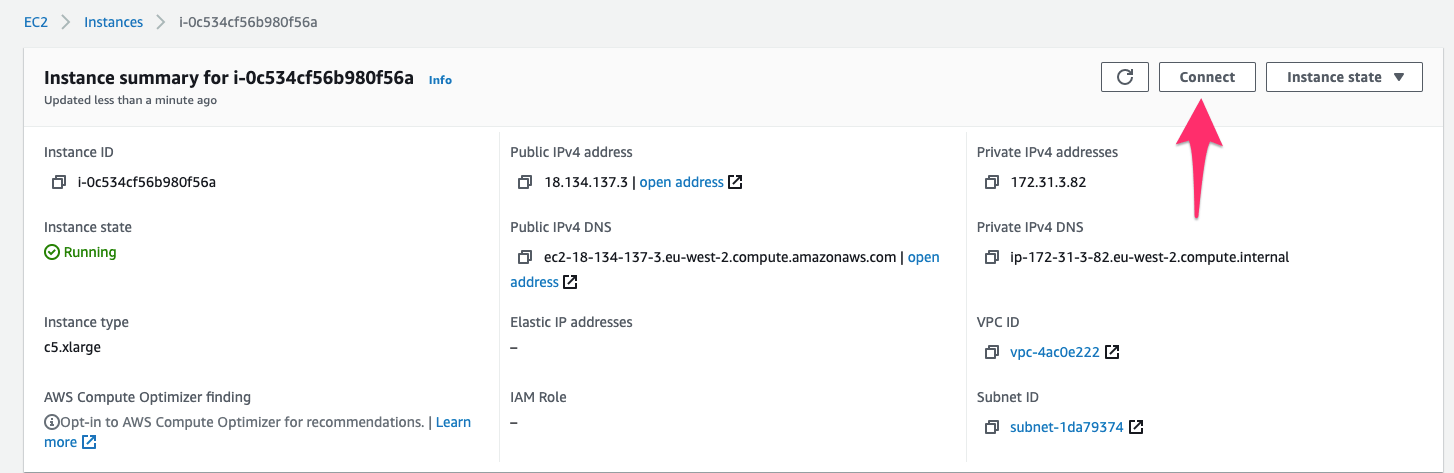Open the Info link beside instance summary
This screenshot has height=473, width=1454.
coord(440,80)
